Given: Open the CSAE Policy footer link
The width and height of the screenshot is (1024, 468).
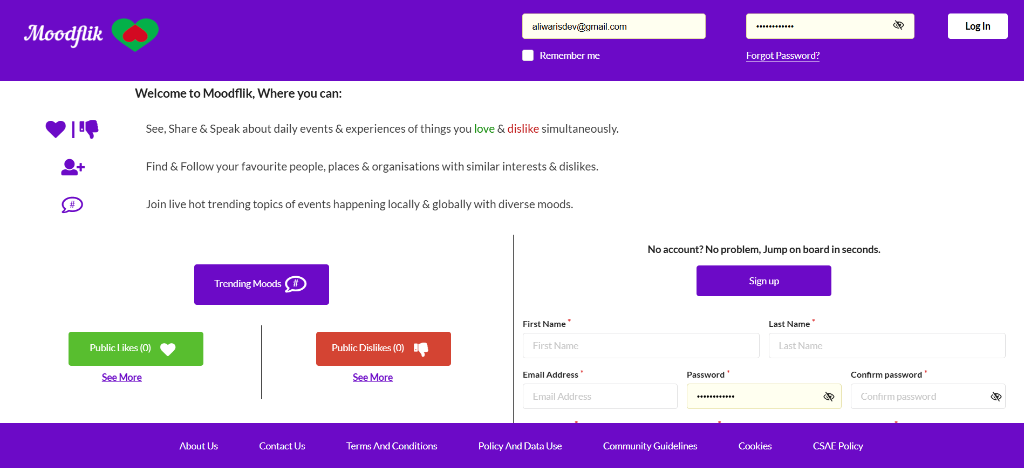Looking at the screenshot, I should 838,446.
